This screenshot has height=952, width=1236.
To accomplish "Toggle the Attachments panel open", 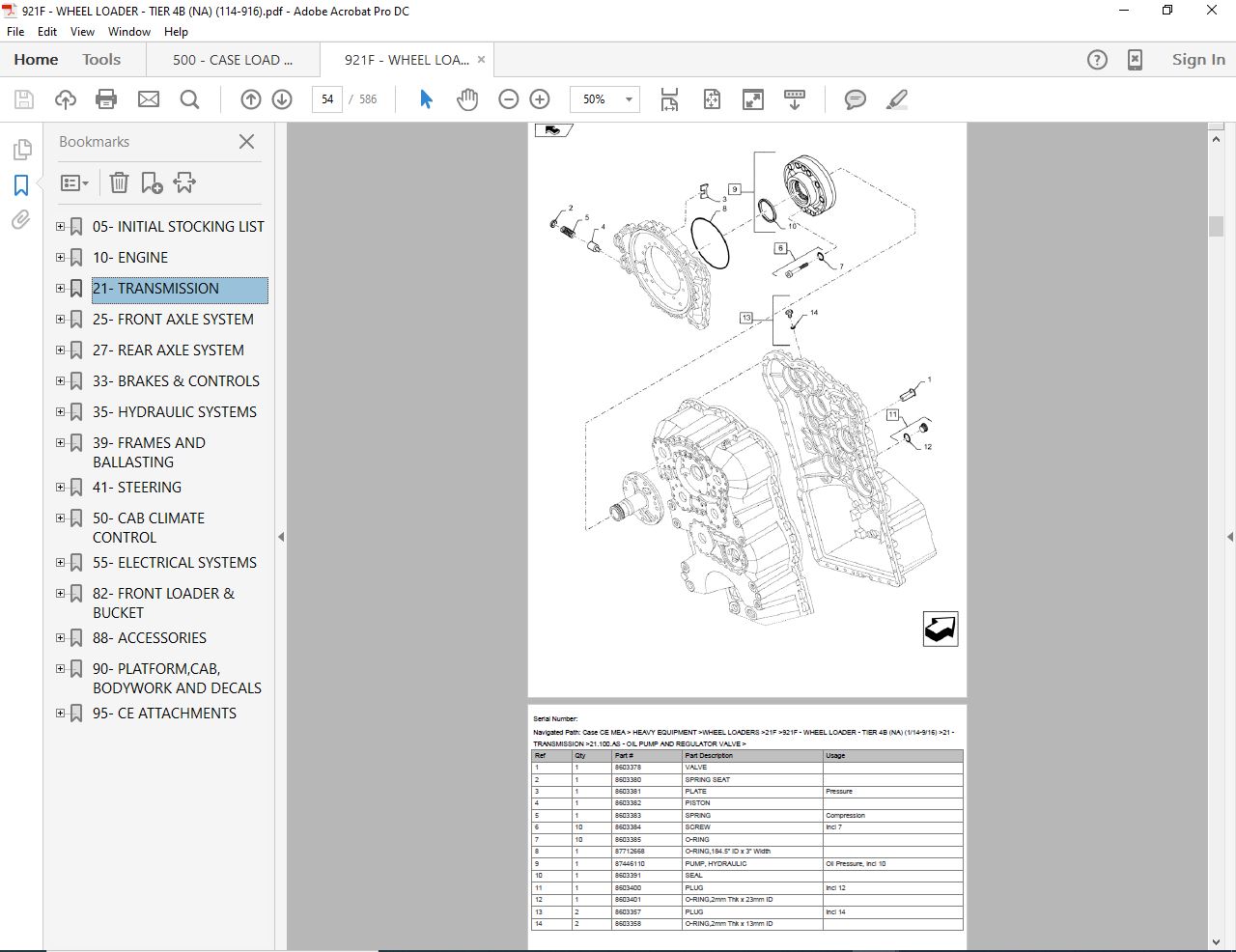I will [x=20, y=220].
